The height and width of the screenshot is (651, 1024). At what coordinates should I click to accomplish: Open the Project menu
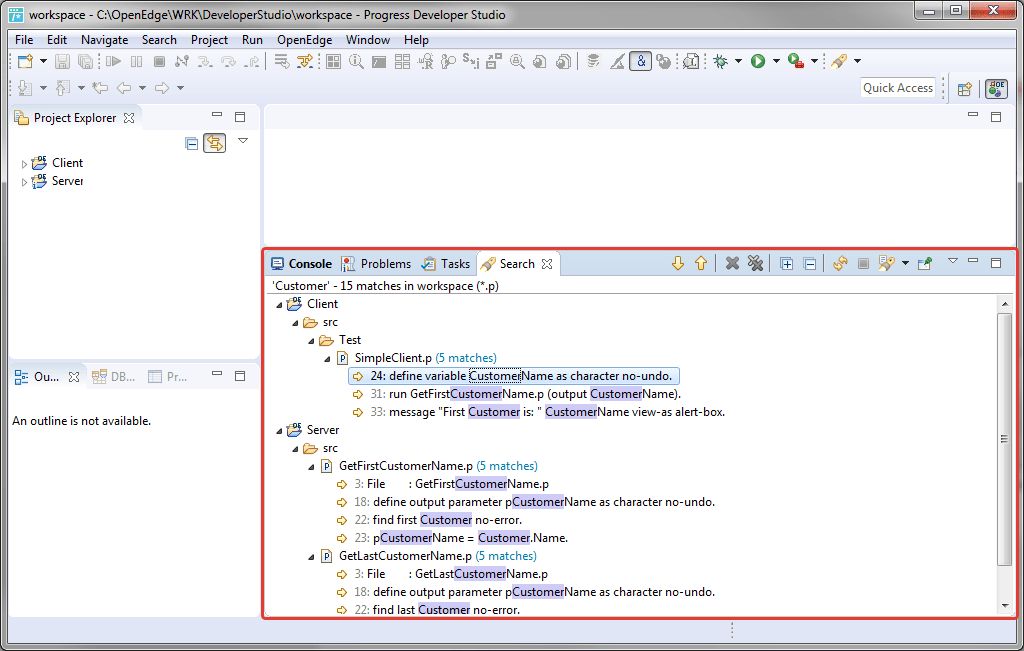coord(209,40)
